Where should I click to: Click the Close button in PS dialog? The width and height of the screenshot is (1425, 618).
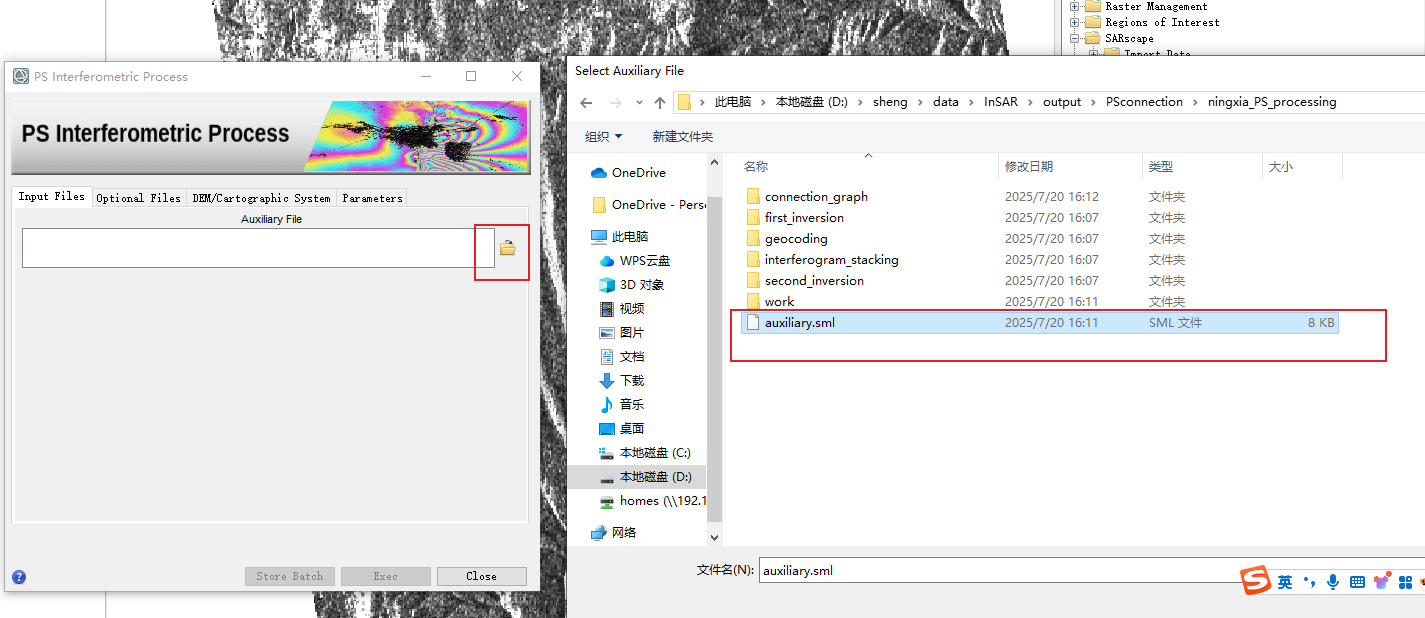pos(481,575)
